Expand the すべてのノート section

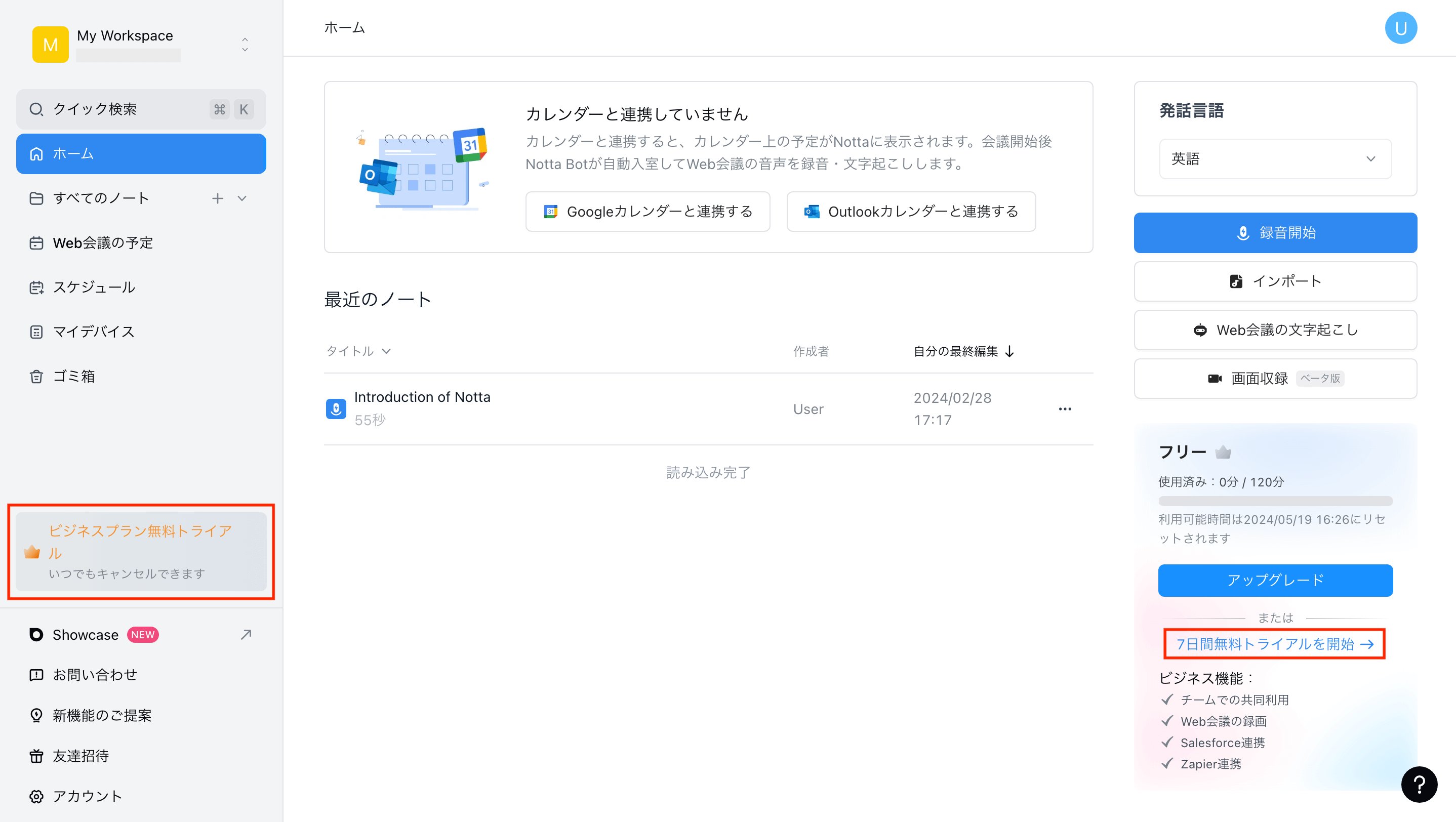(x=244, y=198)
